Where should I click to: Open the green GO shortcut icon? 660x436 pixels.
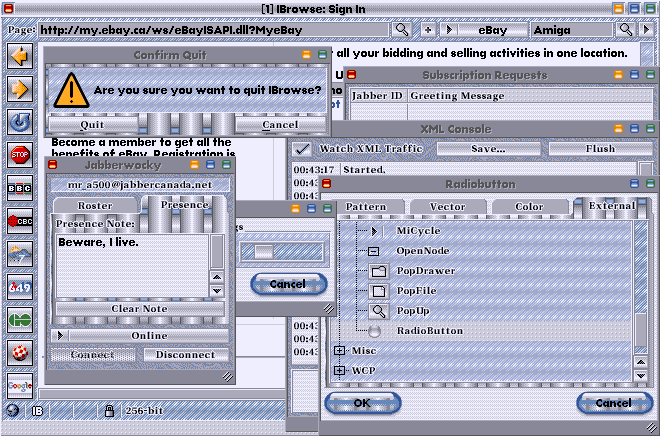(20, 320)
